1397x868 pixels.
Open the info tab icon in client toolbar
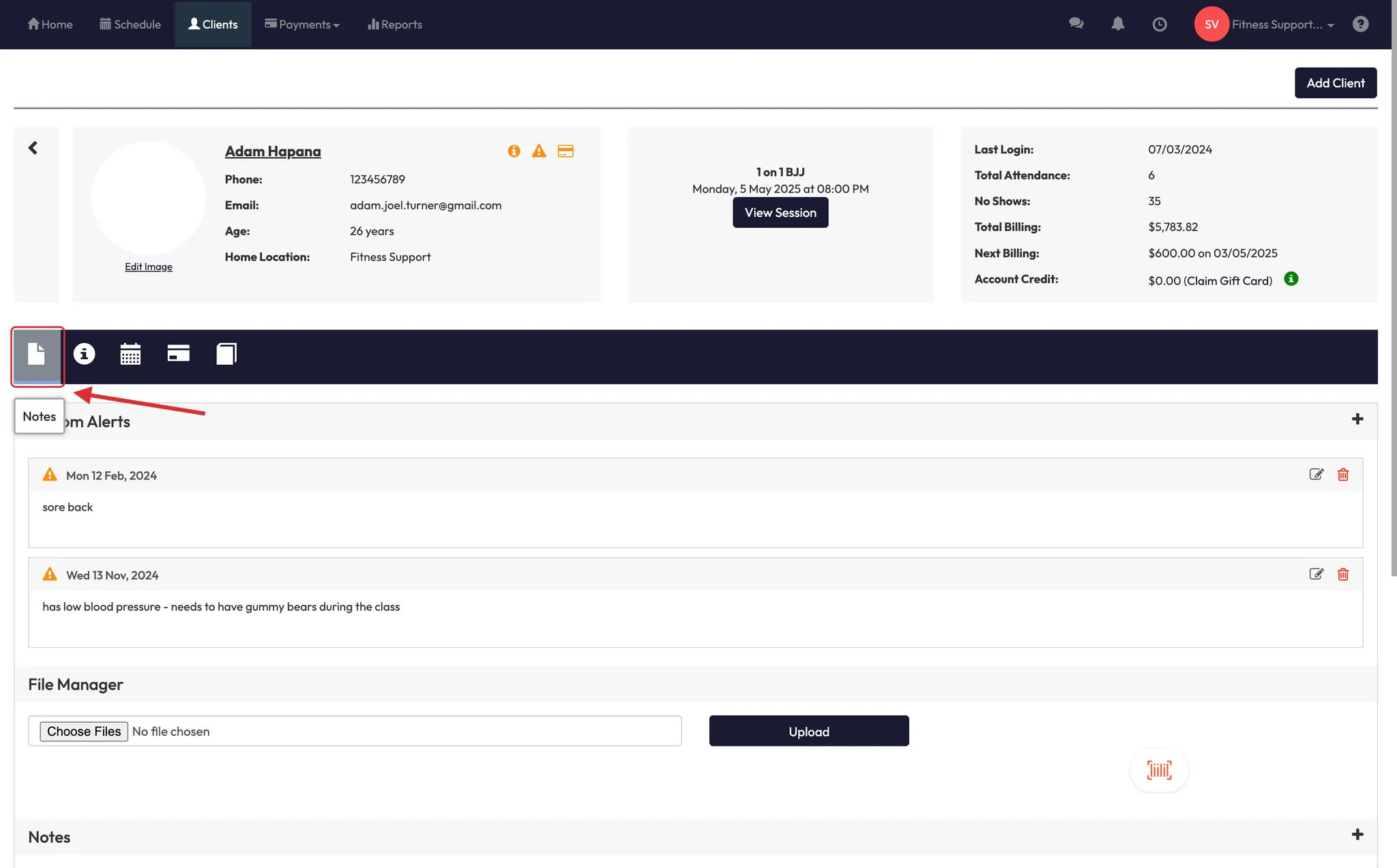(x=84, y=354)
